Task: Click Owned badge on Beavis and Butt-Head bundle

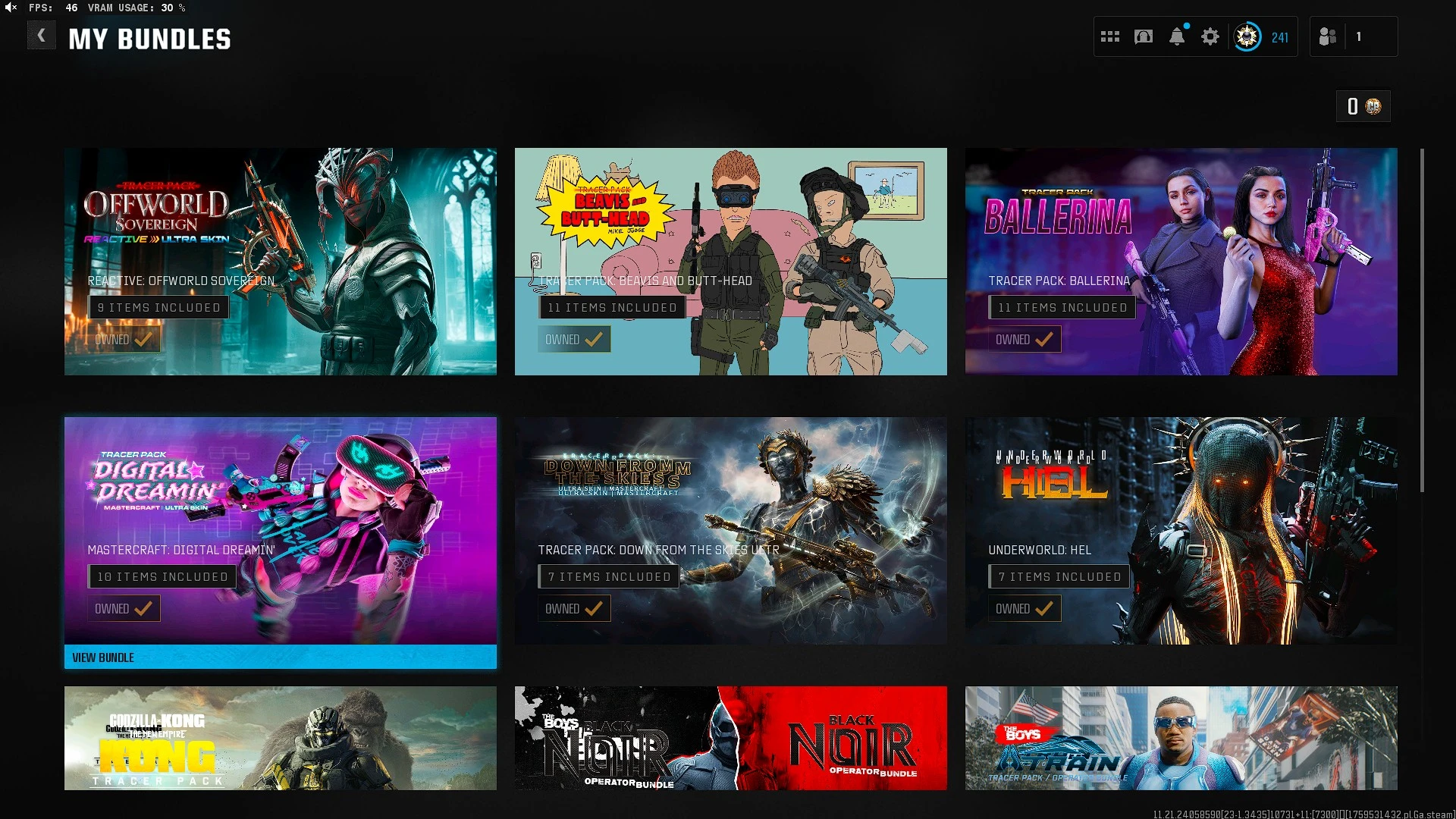Action: [573, 339]
